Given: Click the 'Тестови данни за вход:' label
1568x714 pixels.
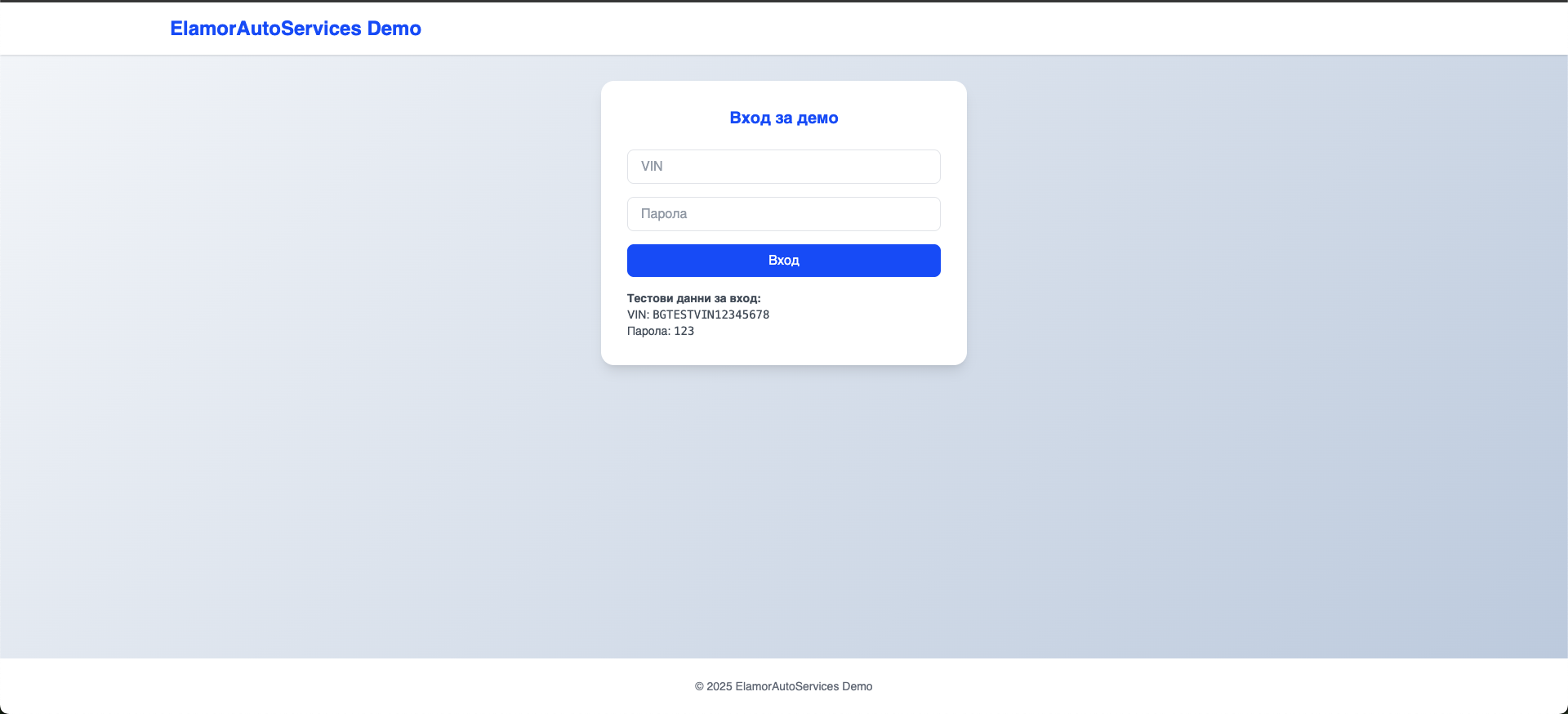Looking at the screenshot, I should coord(693,298).
